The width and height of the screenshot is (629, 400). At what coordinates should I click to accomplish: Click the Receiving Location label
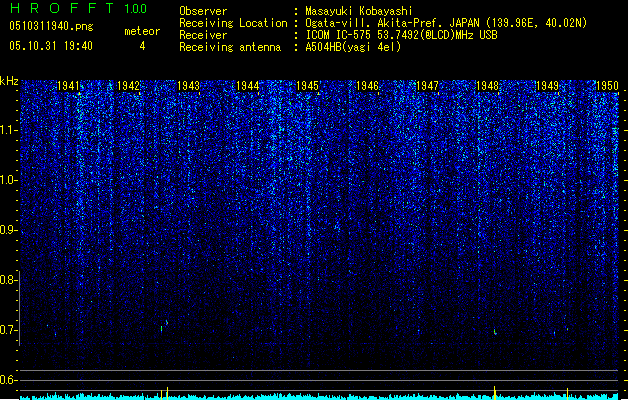(x=233, y=23)
